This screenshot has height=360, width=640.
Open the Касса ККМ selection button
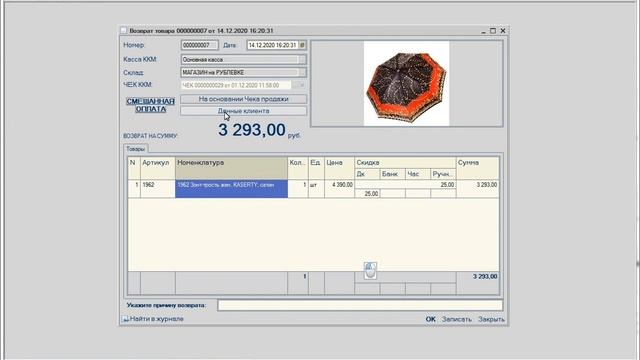(302, 60)
